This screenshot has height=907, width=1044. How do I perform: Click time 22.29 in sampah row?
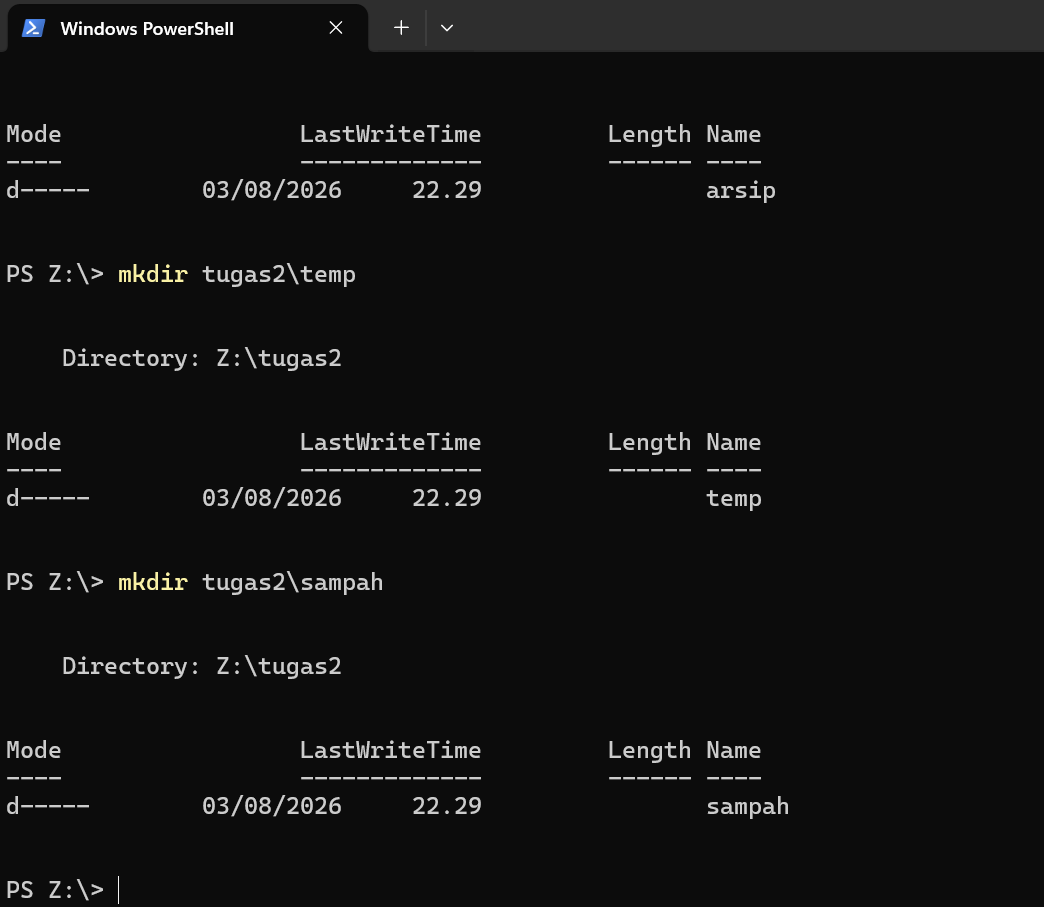pos(447,806)
